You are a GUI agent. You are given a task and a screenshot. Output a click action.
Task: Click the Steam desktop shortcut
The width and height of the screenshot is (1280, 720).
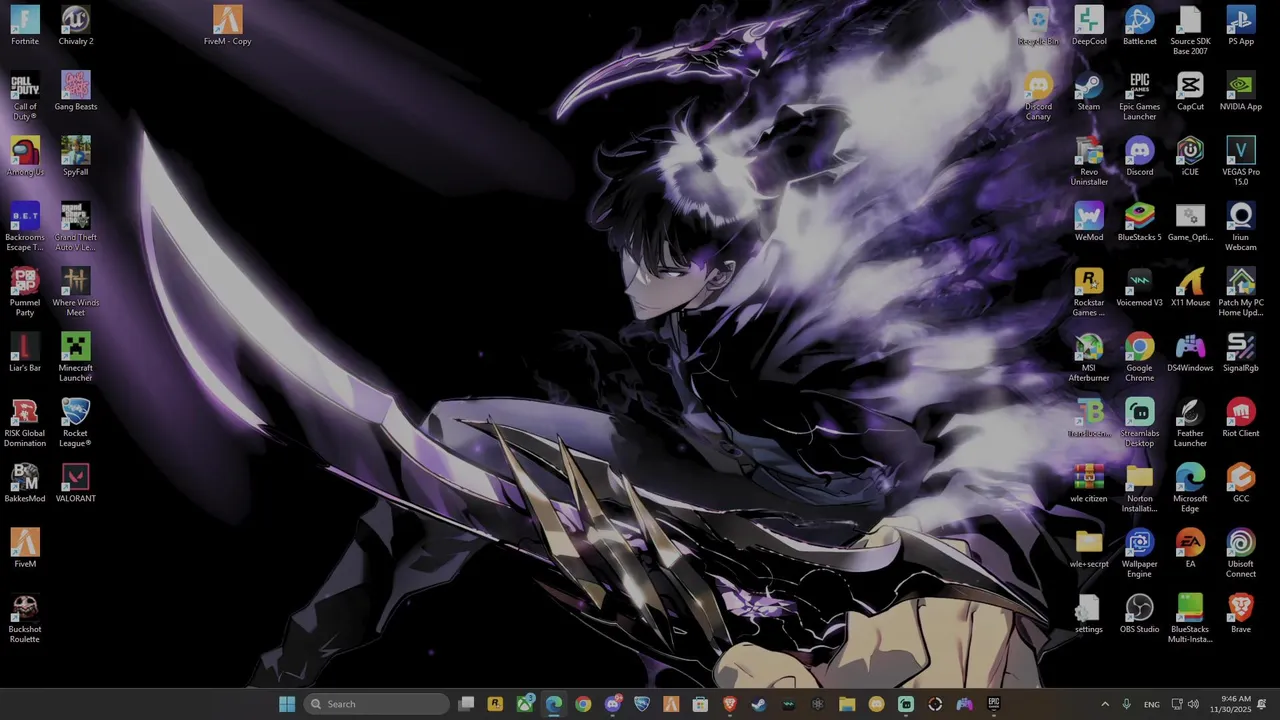pyautogui.click(x=1089, y=91)
